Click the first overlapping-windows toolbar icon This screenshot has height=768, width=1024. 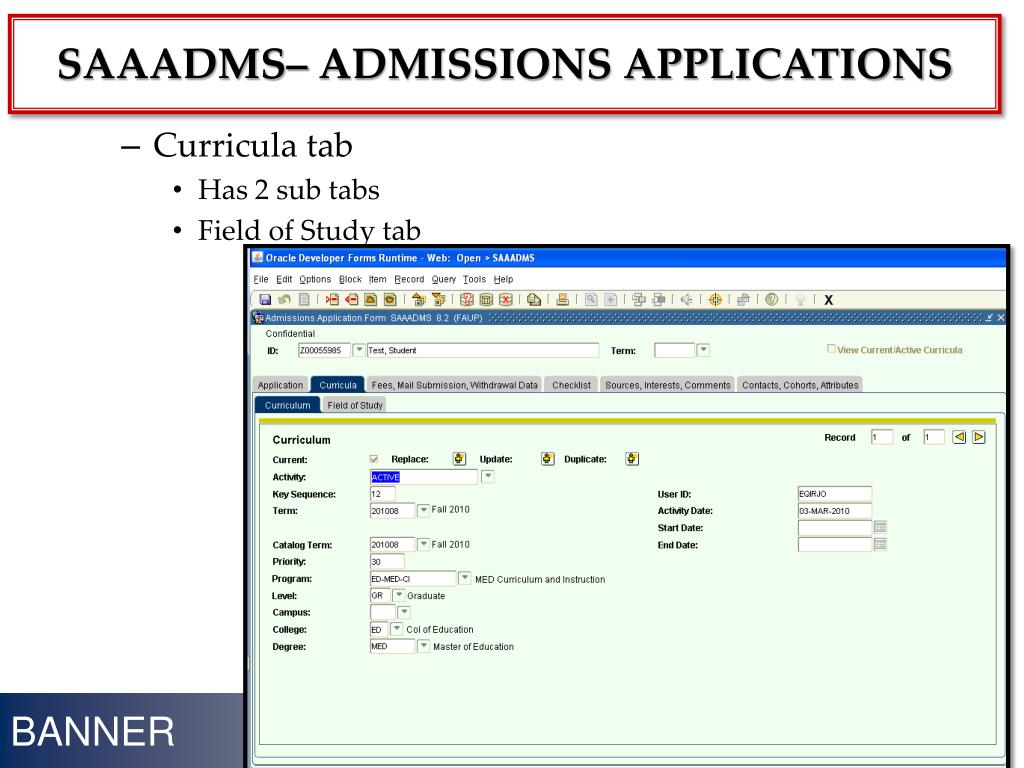(x=639, y=300)
